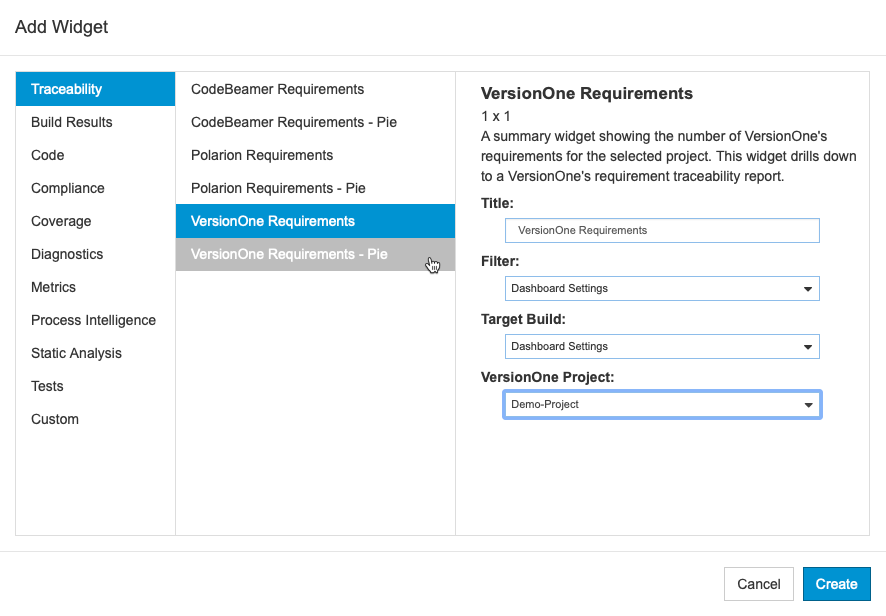This screenshot has width=886, height=616.
Task: Open the Process Intelligence category
Action: (95, 320)
